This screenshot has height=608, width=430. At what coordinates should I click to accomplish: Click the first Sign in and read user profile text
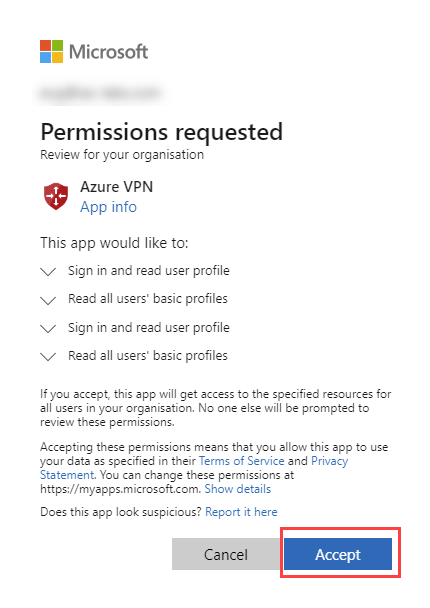click(149, 271)
